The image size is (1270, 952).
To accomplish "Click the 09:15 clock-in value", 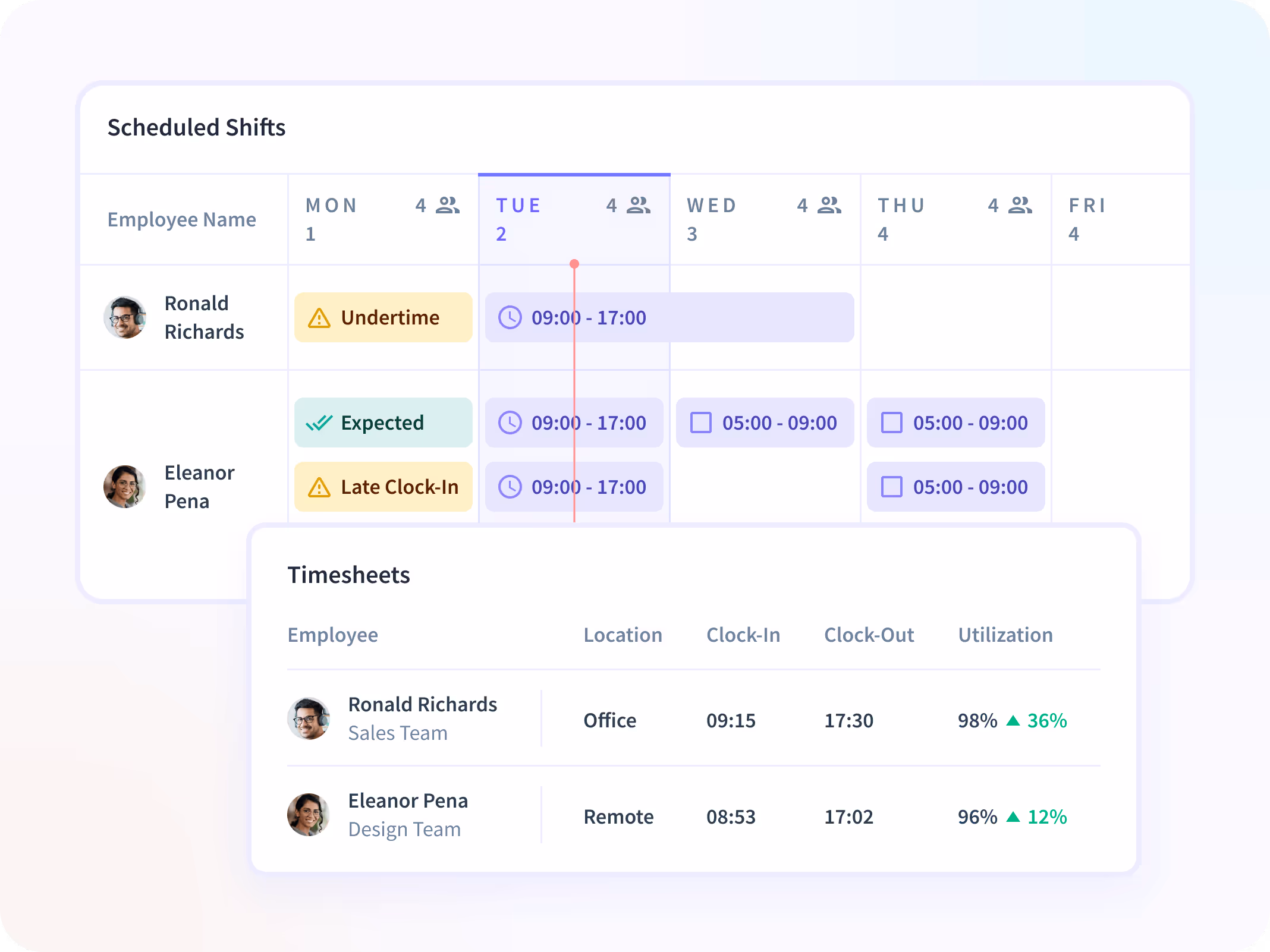I will 731,720.
